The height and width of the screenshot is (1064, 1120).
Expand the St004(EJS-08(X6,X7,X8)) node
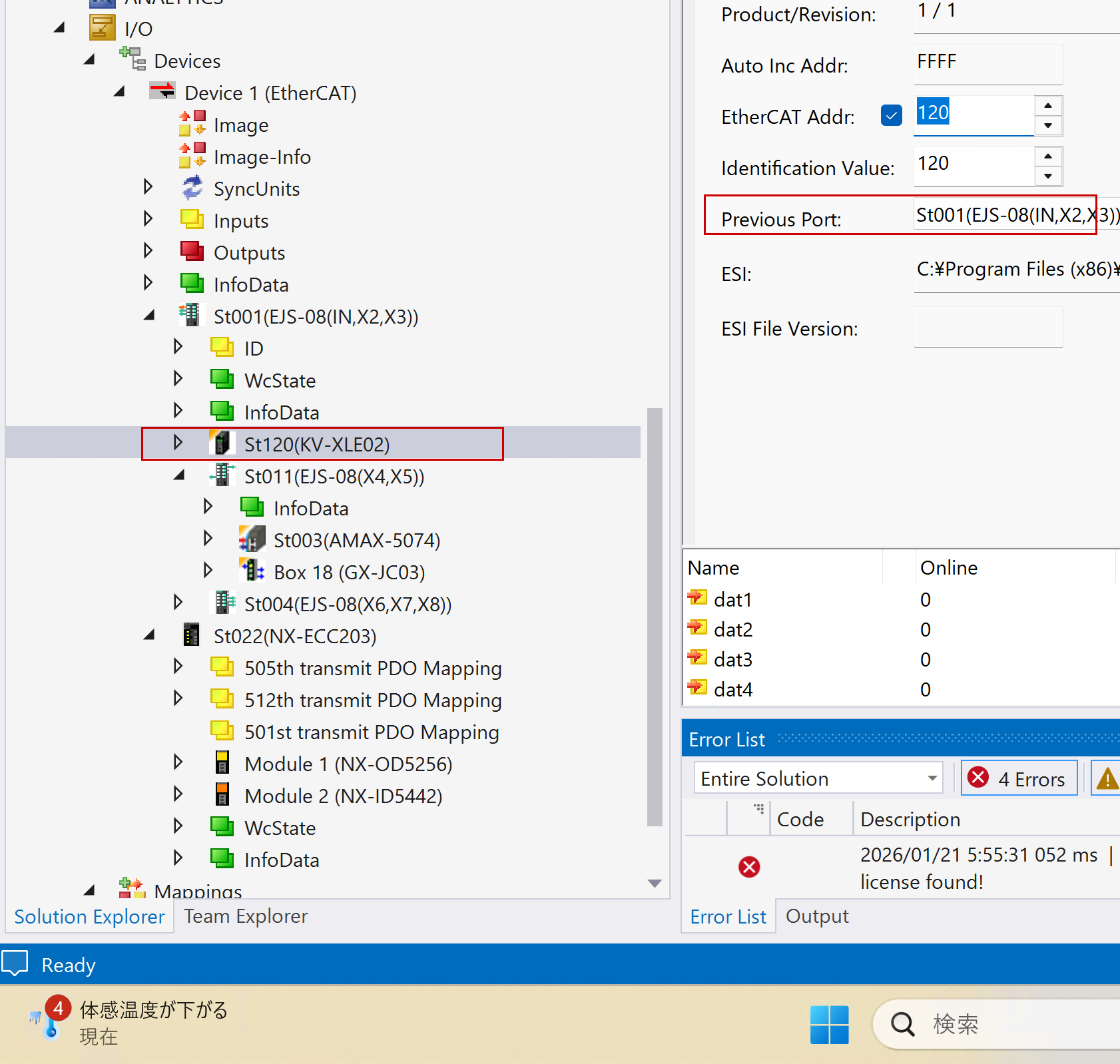pos(178,603)
